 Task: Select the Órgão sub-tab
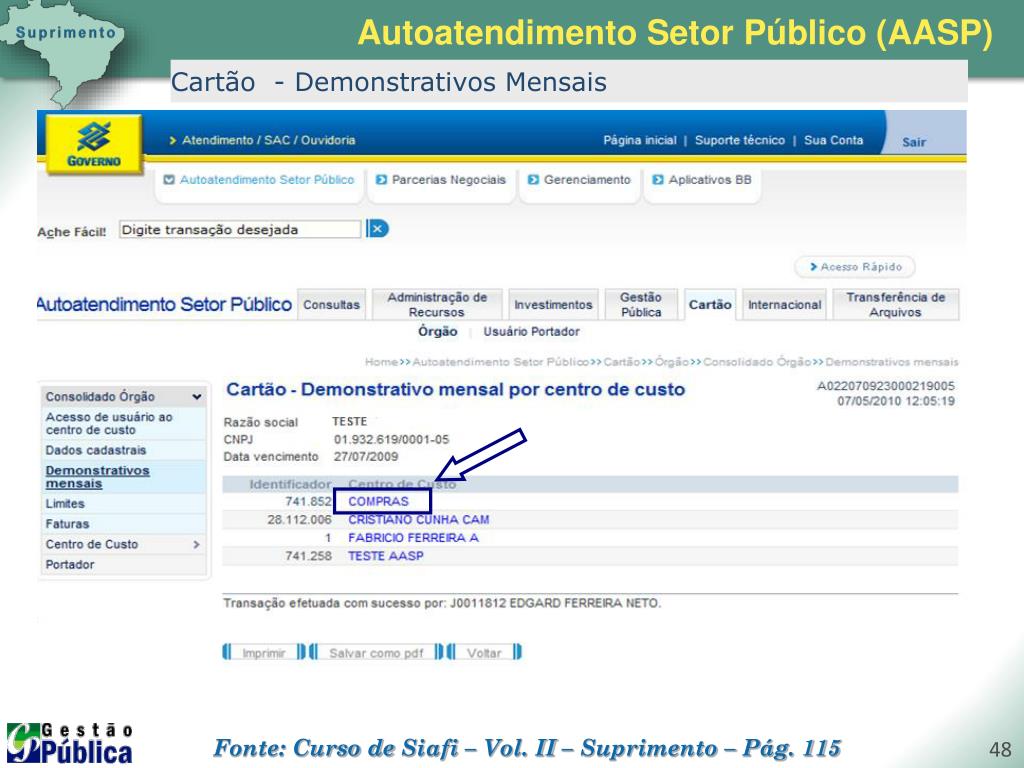click(x=438, y=331)
